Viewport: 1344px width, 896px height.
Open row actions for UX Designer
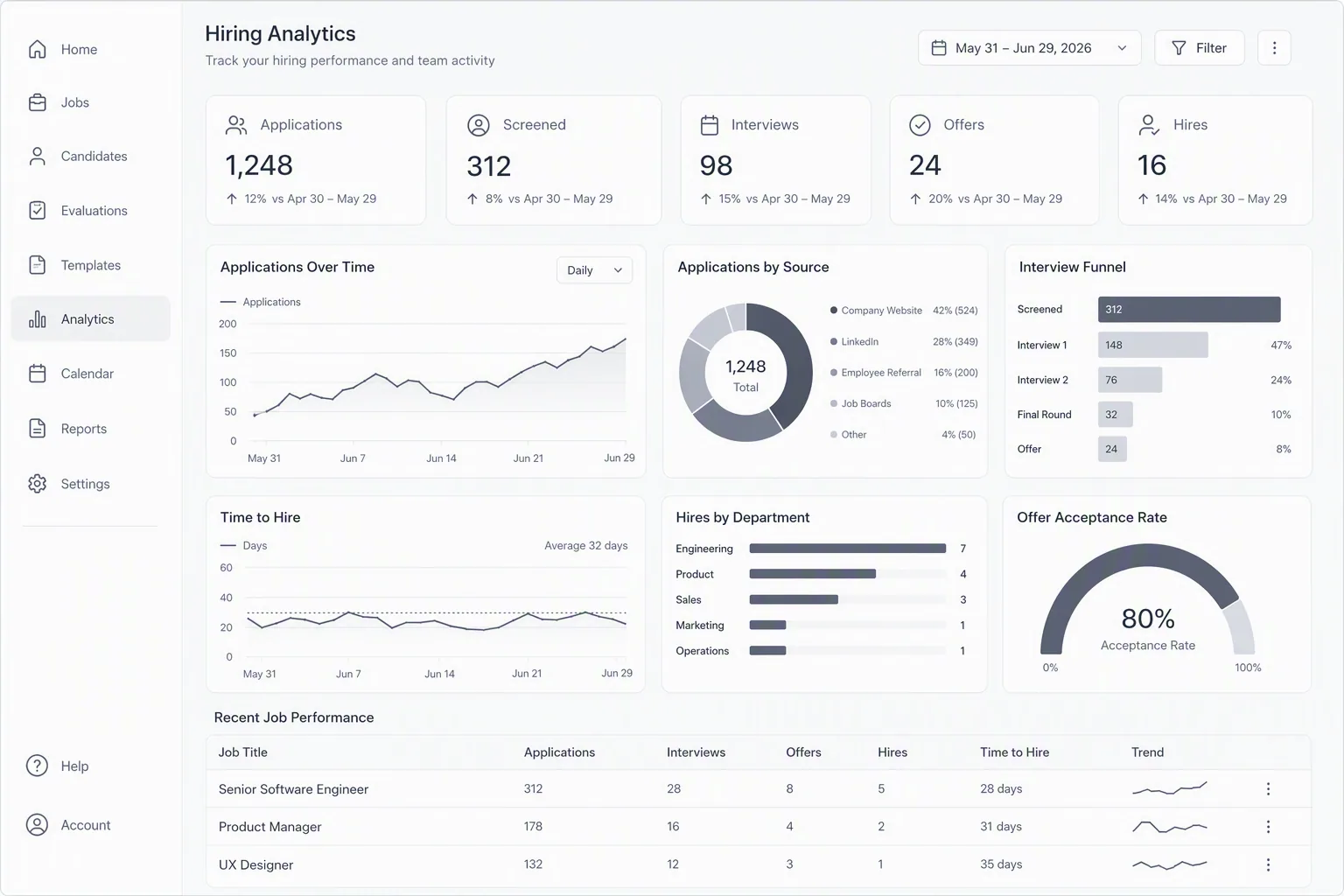(1268, 864)
